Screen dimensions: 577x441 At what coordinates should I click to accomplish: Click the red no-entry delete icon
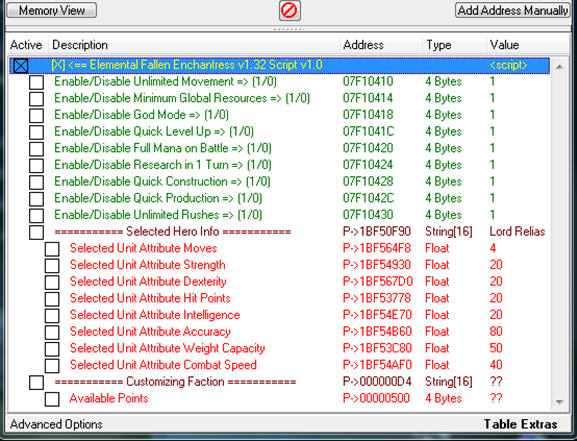[290, 11]
